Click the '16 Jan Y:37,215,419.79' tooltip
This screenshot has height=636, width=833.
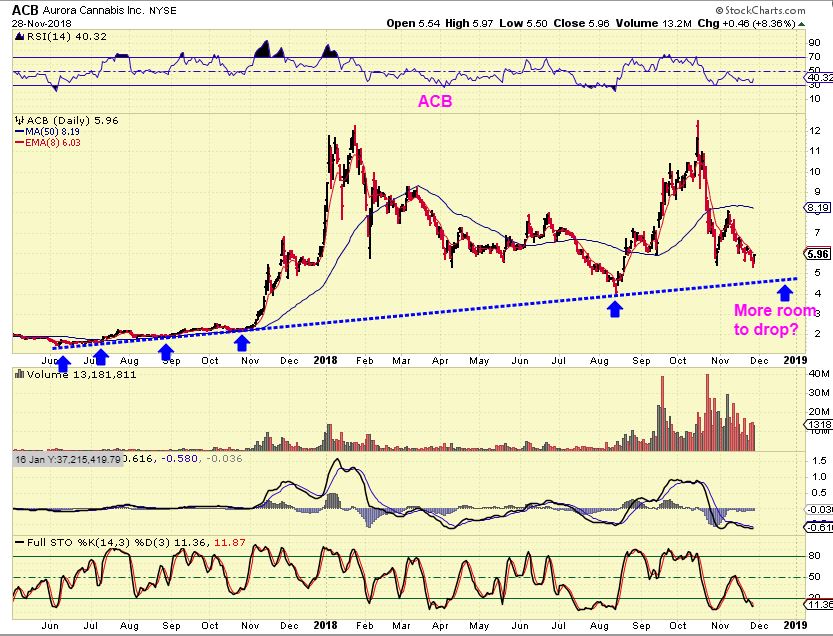(67, 459)
